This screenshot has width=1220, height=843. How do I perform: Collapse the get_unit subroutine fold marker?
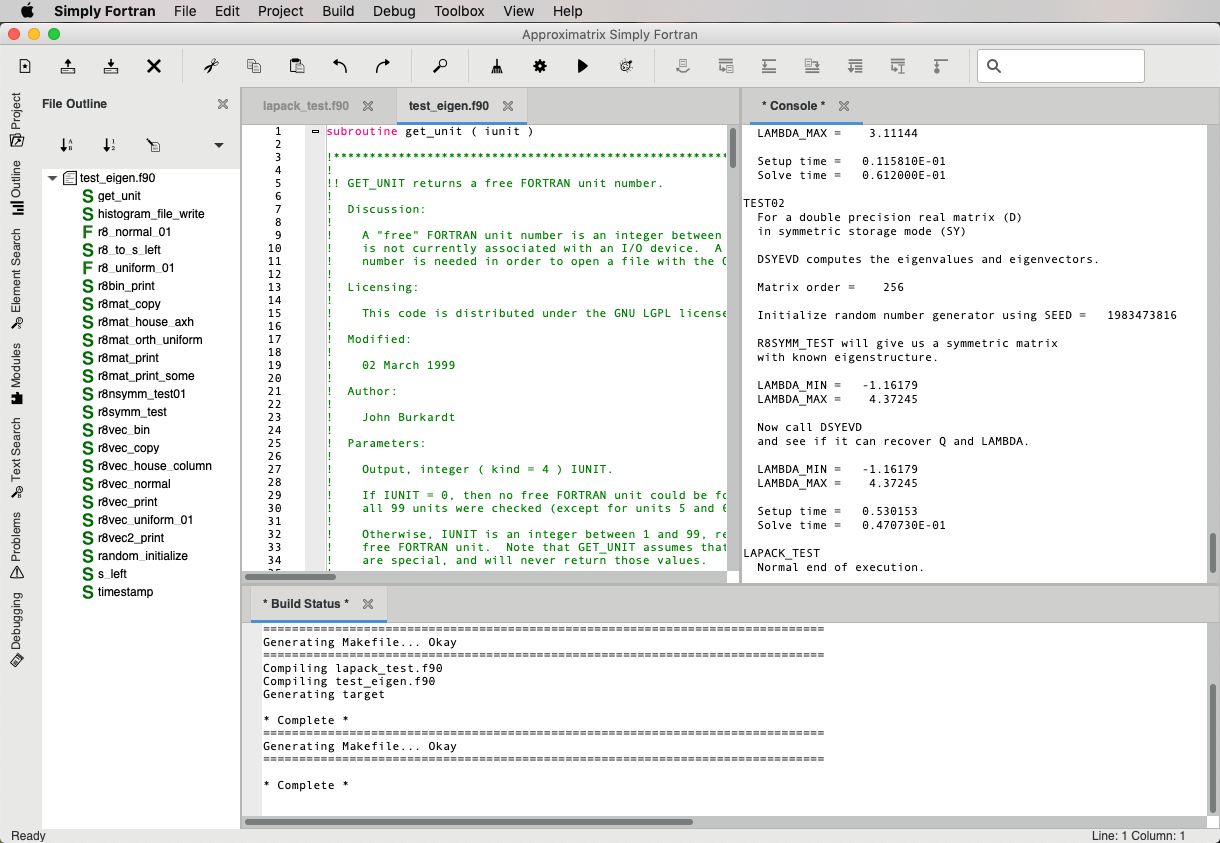(315, 131)
